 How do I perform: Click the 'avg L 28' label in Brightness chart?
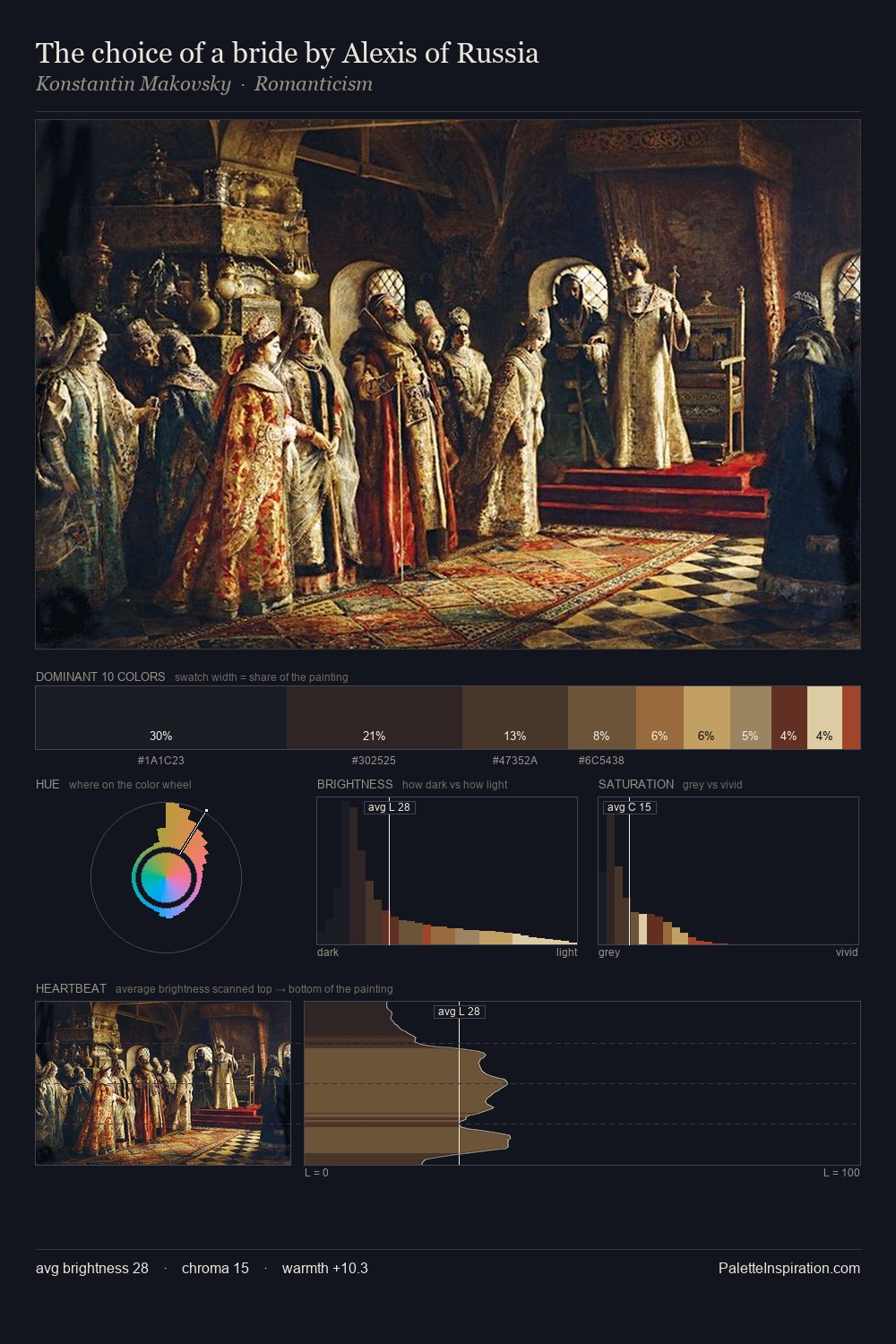click(389, 807)
